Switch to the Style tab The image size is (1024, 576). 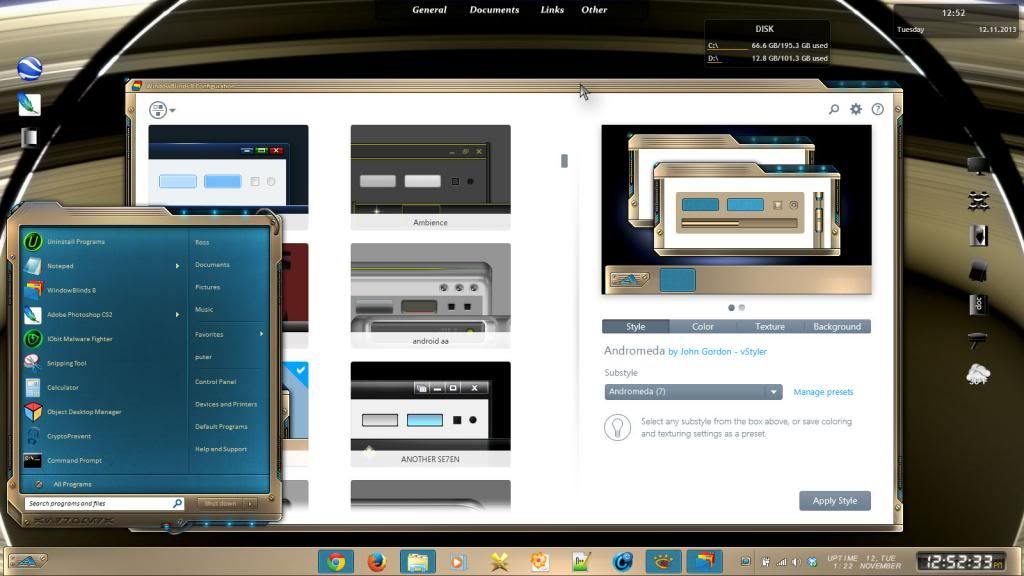(635, 327)
